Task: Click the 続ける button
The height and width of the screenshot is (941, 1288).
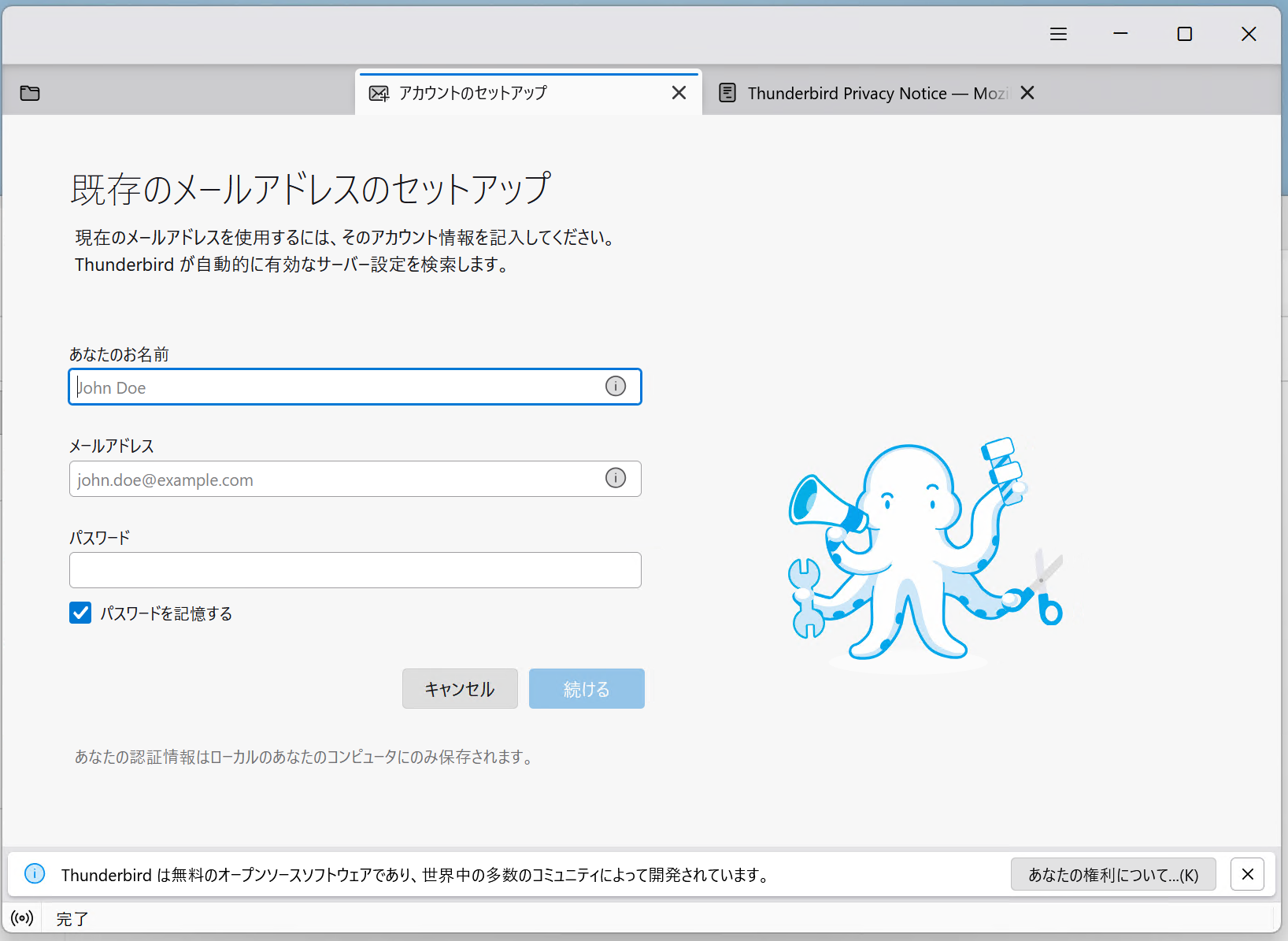Action: click(x=587, y=689)
